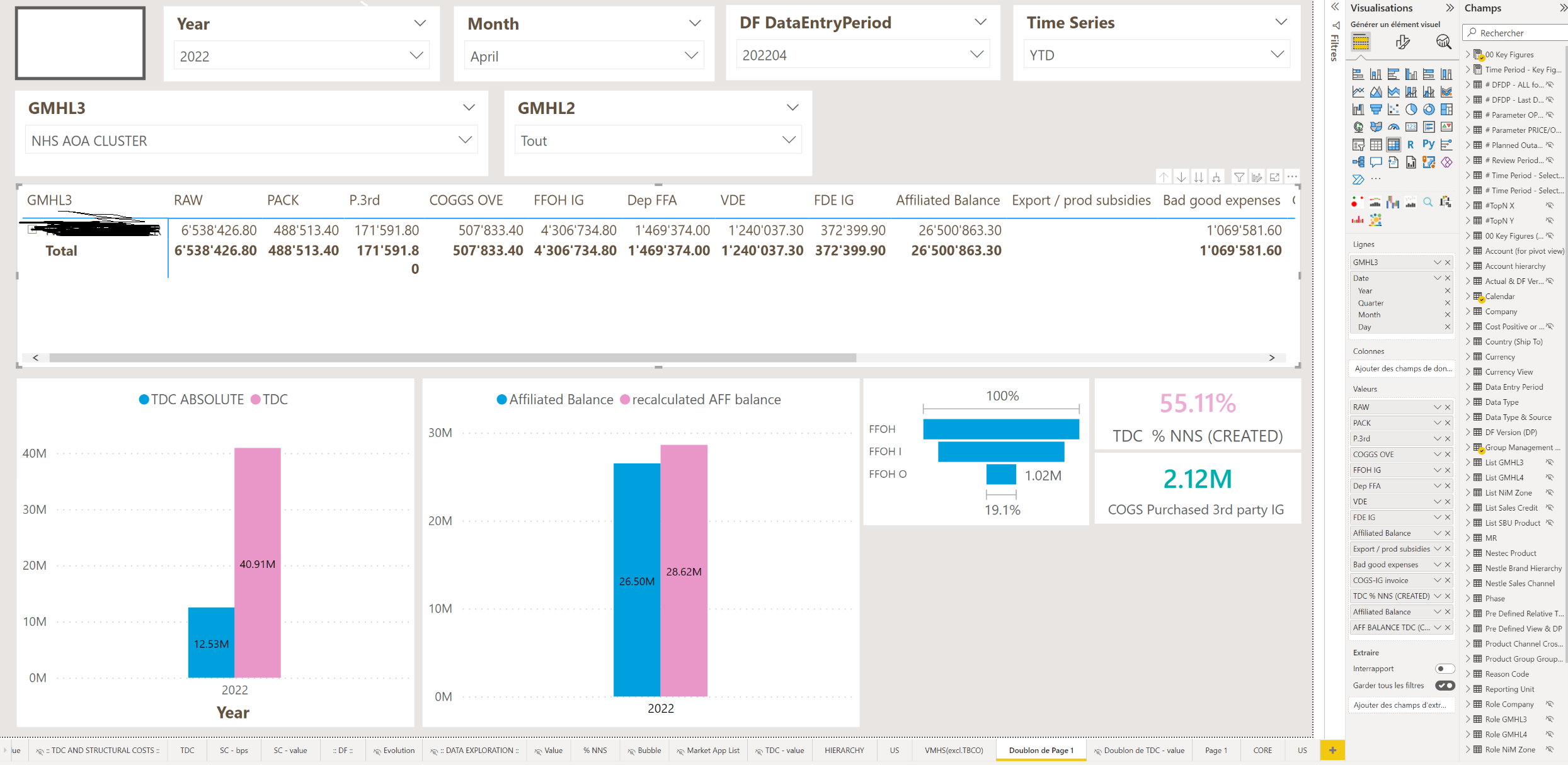The height and width of the screenshot is (765, 1568).
Task: Select the globe map visualization icon
Action: click(x=1358, y=127)
